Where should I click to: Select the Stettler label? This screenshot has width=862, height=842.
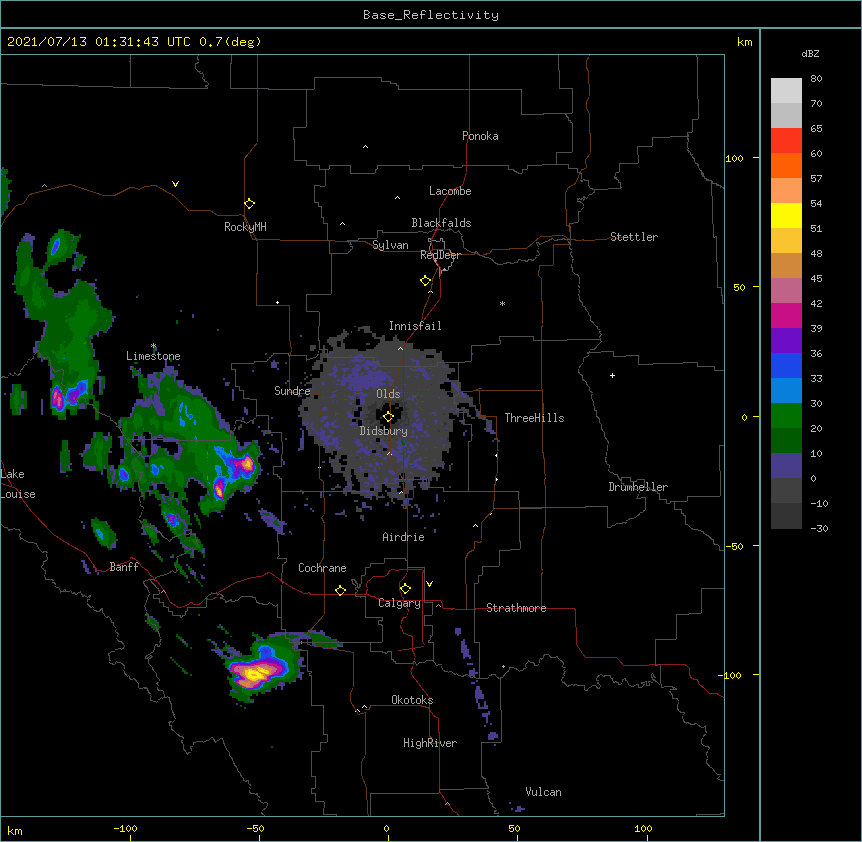click(x=634, y=237)
